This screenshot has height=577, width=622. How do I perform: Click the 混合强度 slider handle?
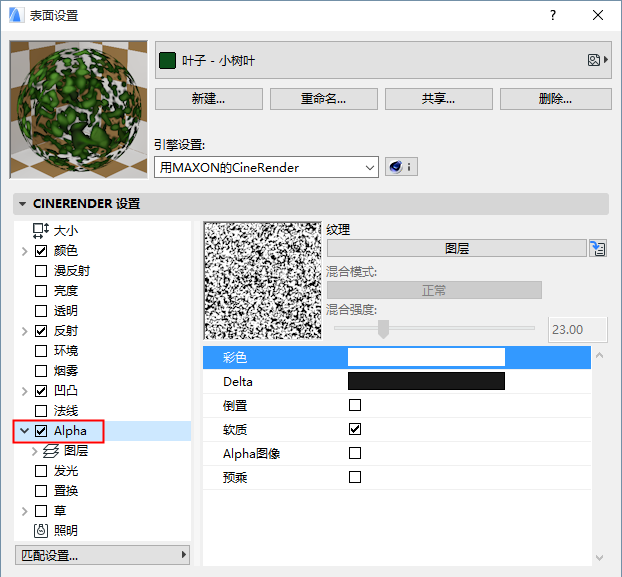[x=383, y=329]
